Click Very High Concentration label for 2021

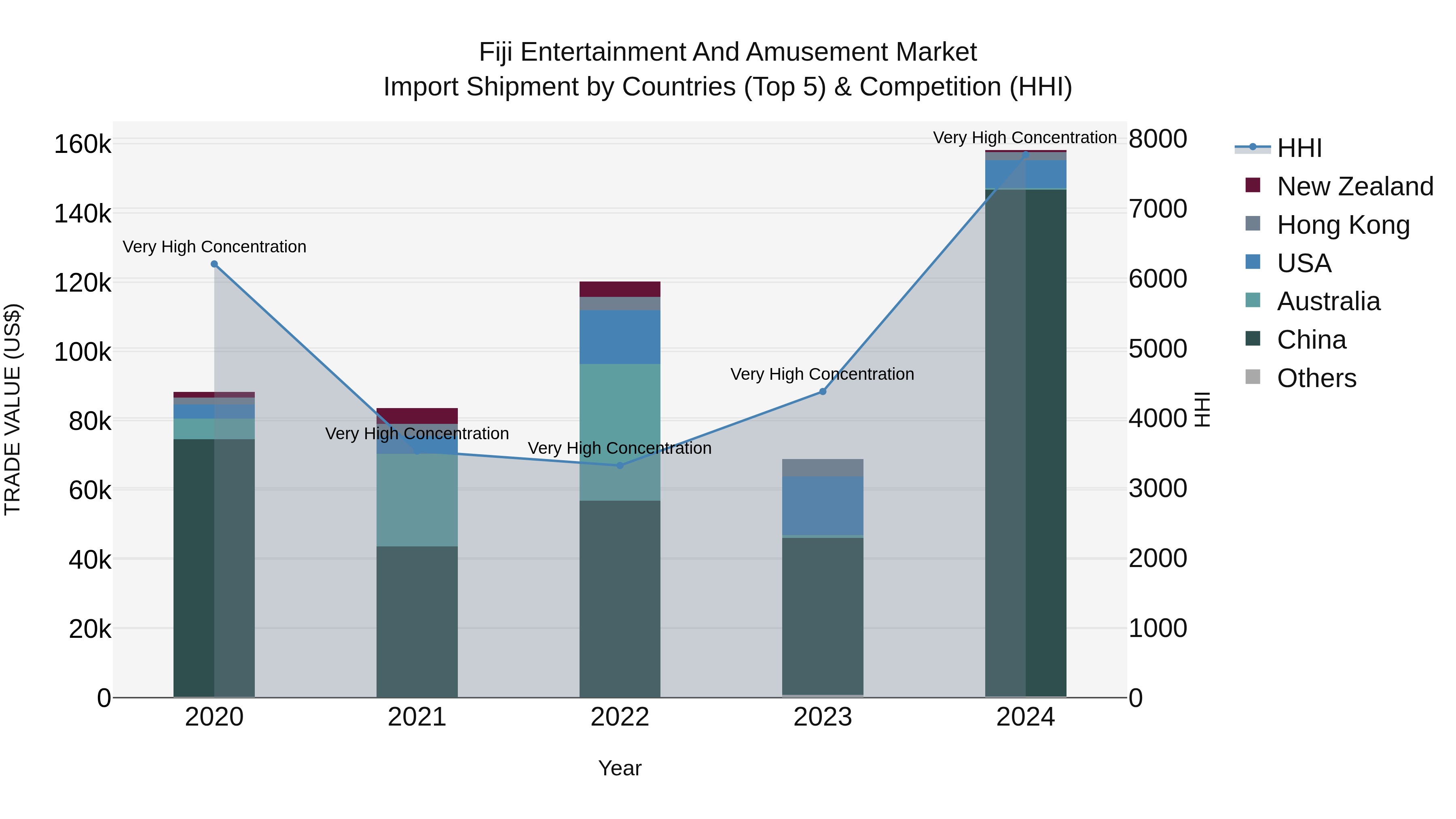[417, 434]
